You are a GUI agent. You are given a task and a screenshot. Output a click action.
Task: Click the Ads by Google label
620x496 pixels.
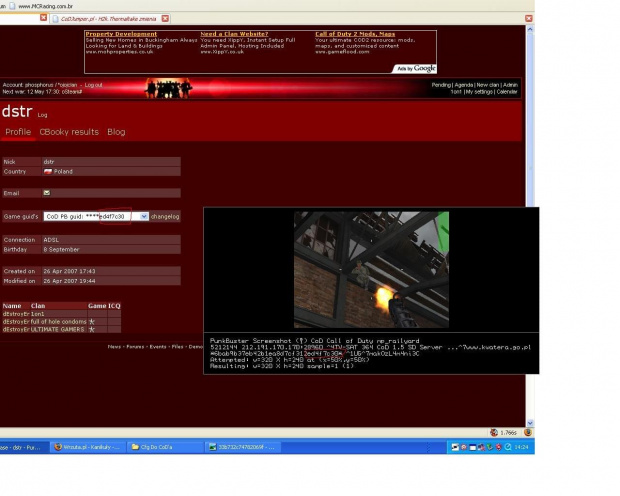pyautogui.click(x=417, y=68)
